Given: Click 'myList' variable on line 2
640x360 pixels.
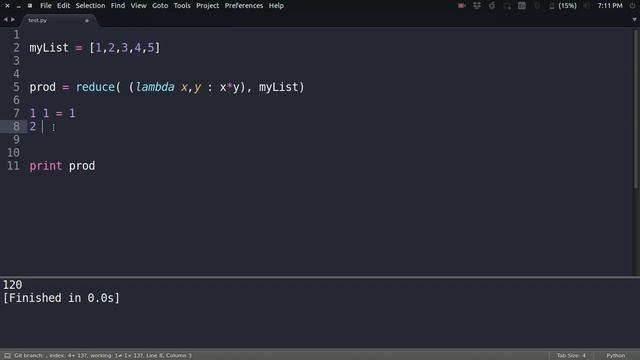Looking at the screenshot, I should (49, 48).
